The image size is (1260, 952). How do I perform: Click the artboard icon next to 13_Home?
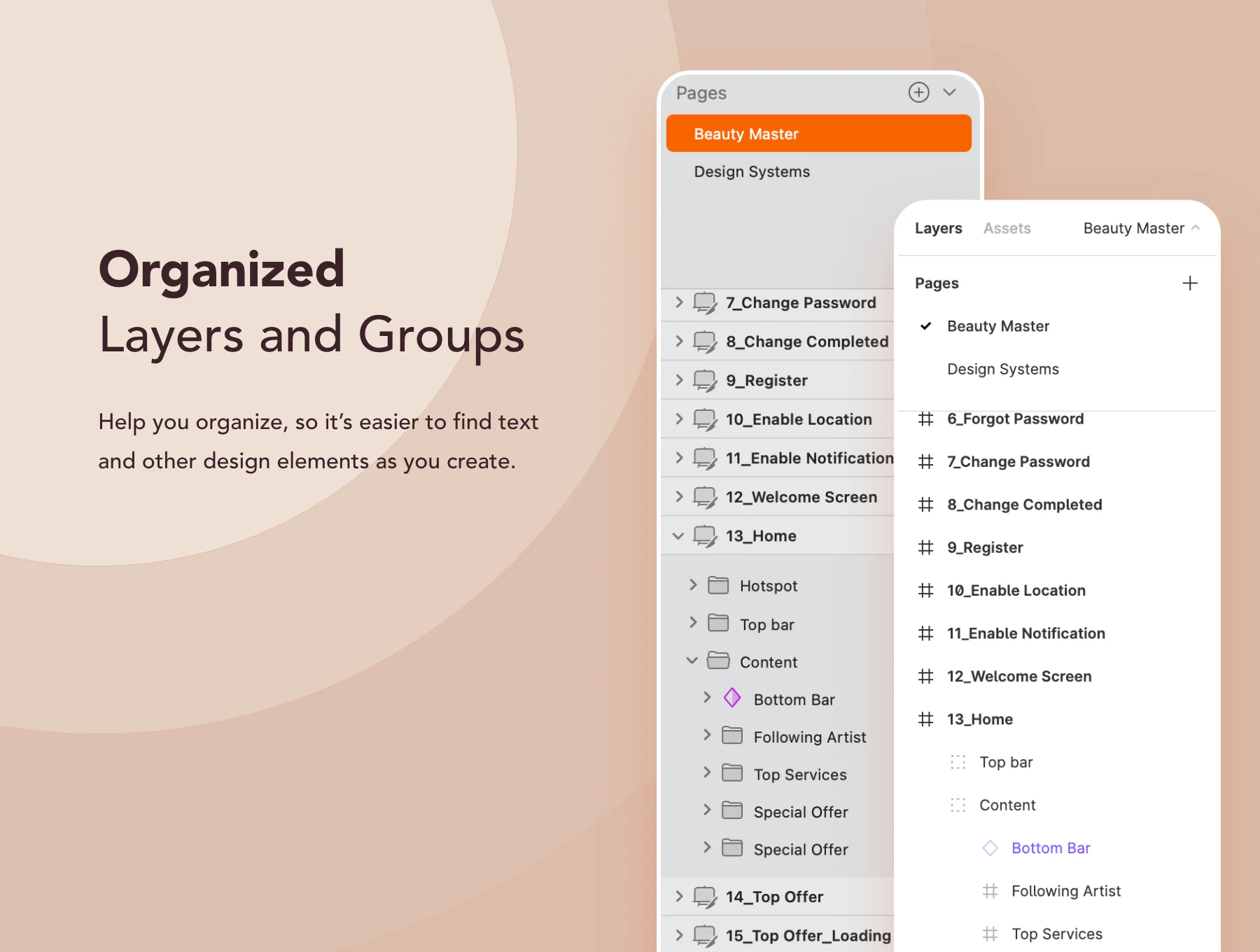[x=705, y=535]
